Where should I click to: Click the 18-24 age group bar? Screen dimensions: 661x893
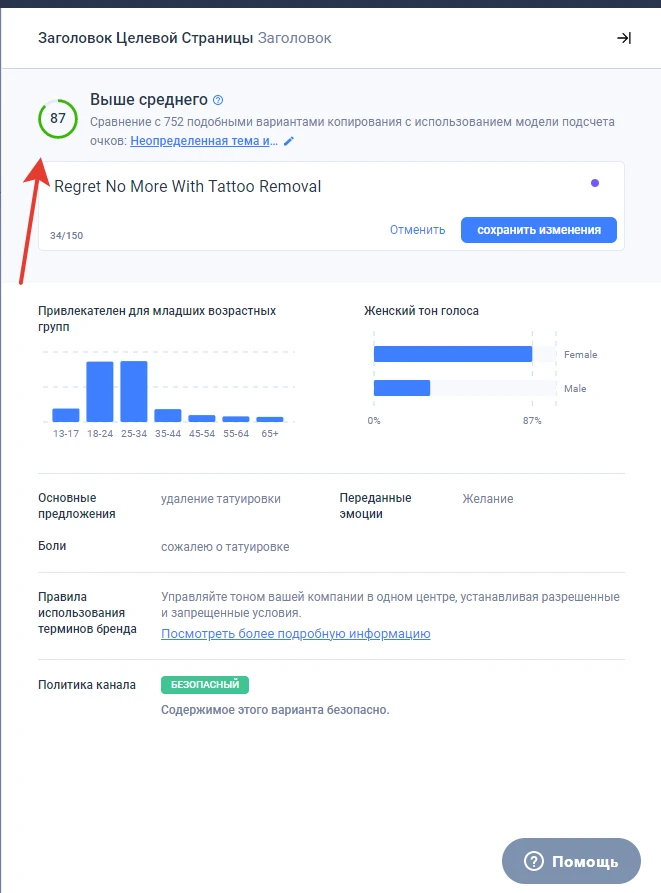click(x=100, y=392)
